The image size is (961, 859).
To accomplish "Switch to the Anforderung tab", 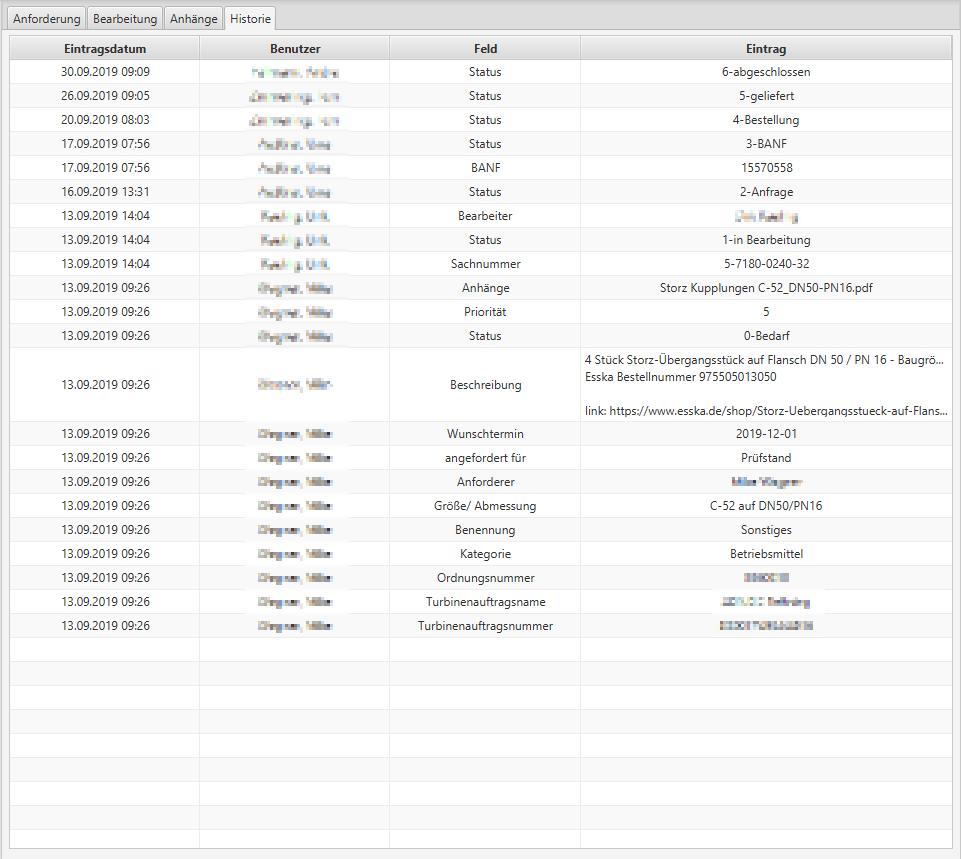I will pos(46,19).
